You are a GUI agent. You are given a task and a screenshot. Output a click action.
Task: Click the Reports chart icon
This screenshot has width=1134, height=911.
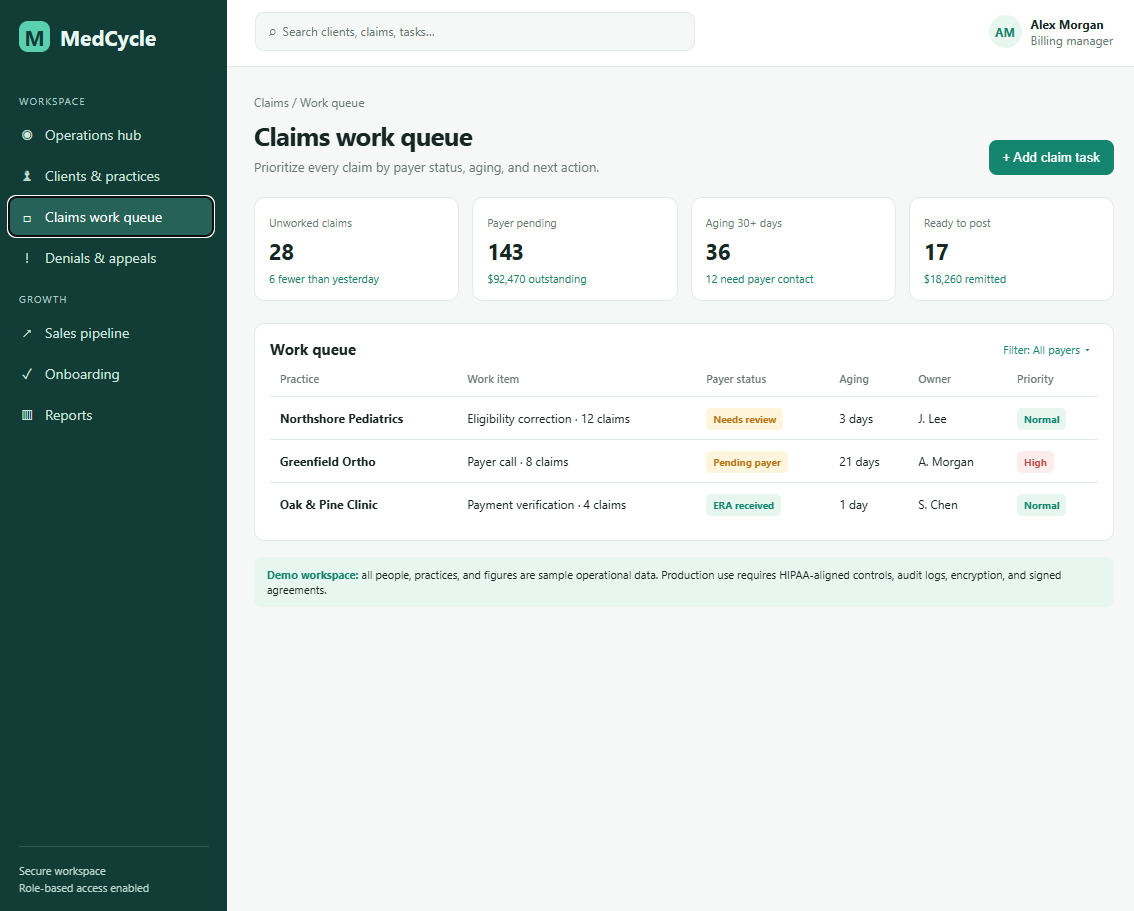tap(27, 415)
